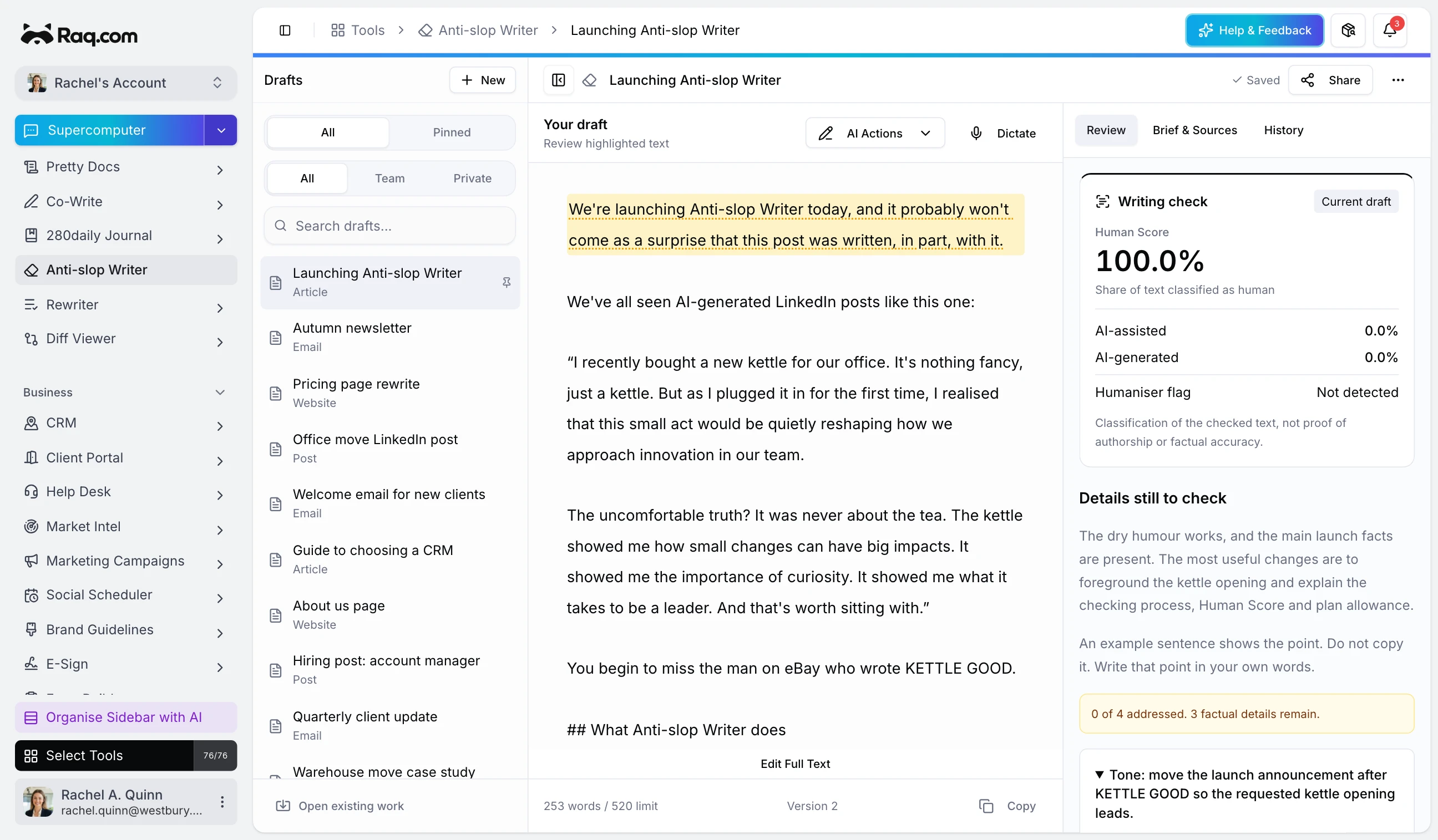This screenshot has width=1438, height=840.
Task: Create a New draft
Action: [x=482, y=80]
